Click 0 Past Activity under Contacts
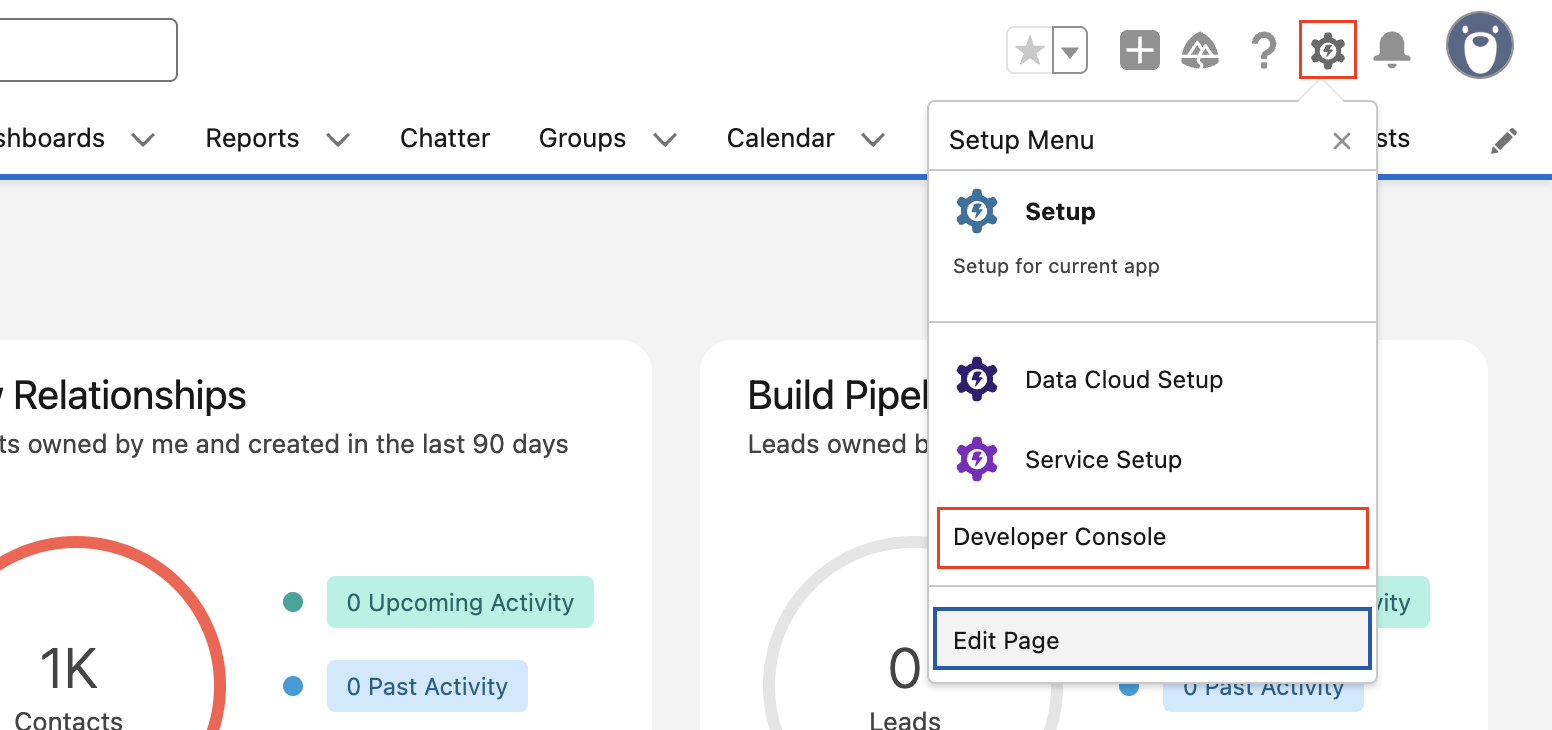The height and width of the screenshot is (730, 1552). tap(427, 686)
